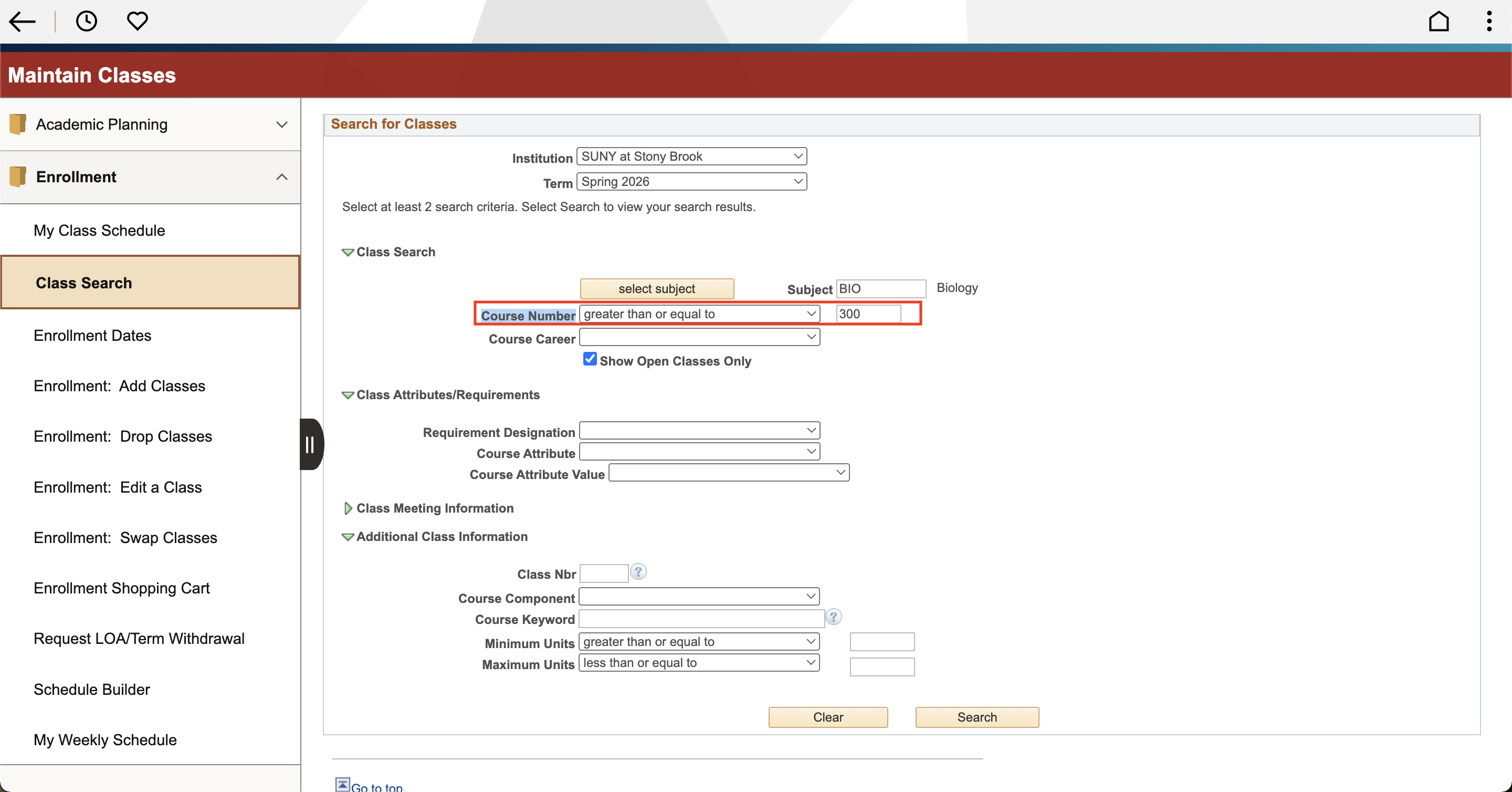1512x792 pixels.
Task: Click the Course Keyword input field
Action: 702,618
